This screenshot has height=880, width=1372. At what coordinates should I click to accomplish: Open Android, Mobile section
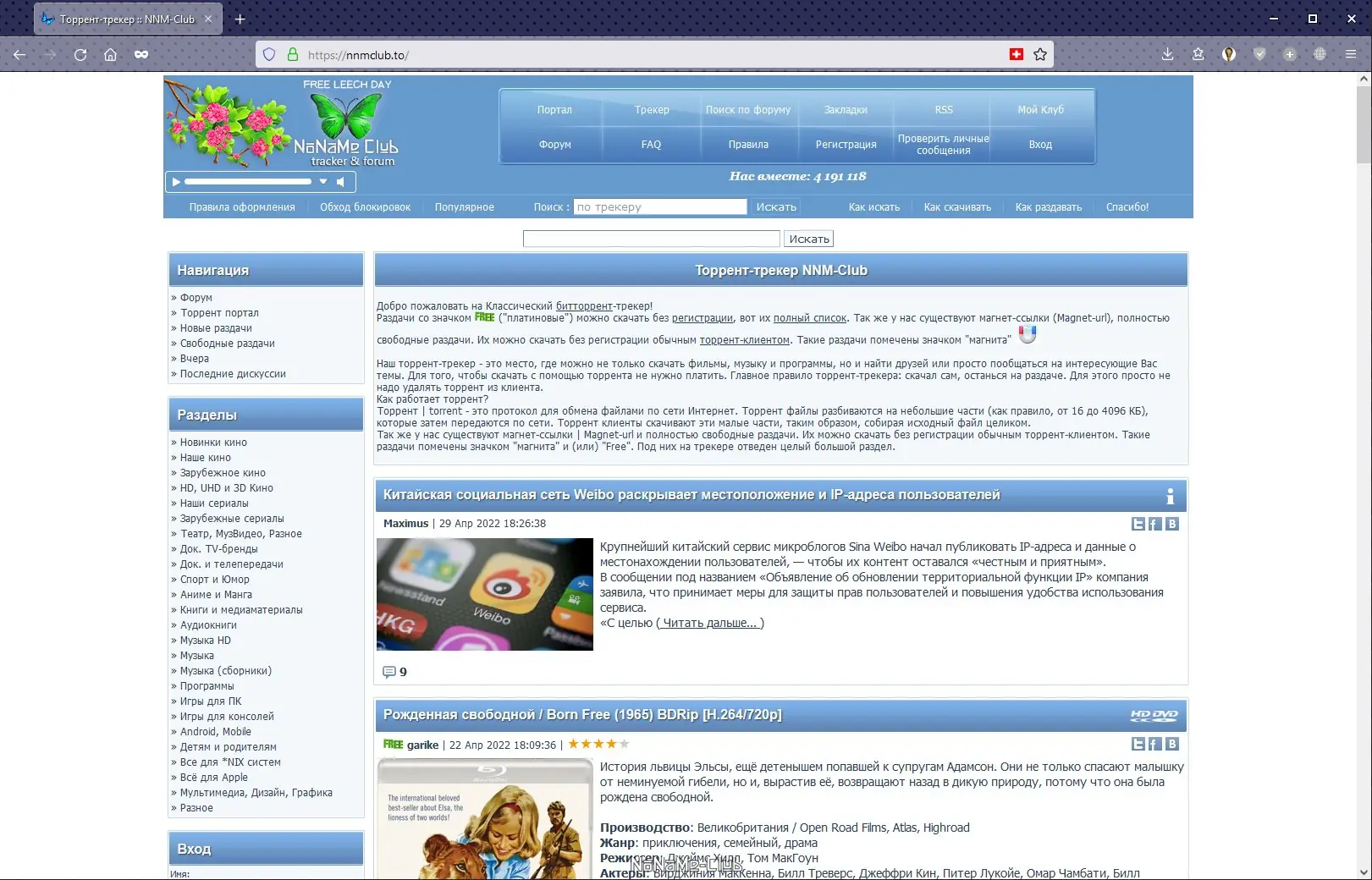pyautogui.click(x=216, y=732)
